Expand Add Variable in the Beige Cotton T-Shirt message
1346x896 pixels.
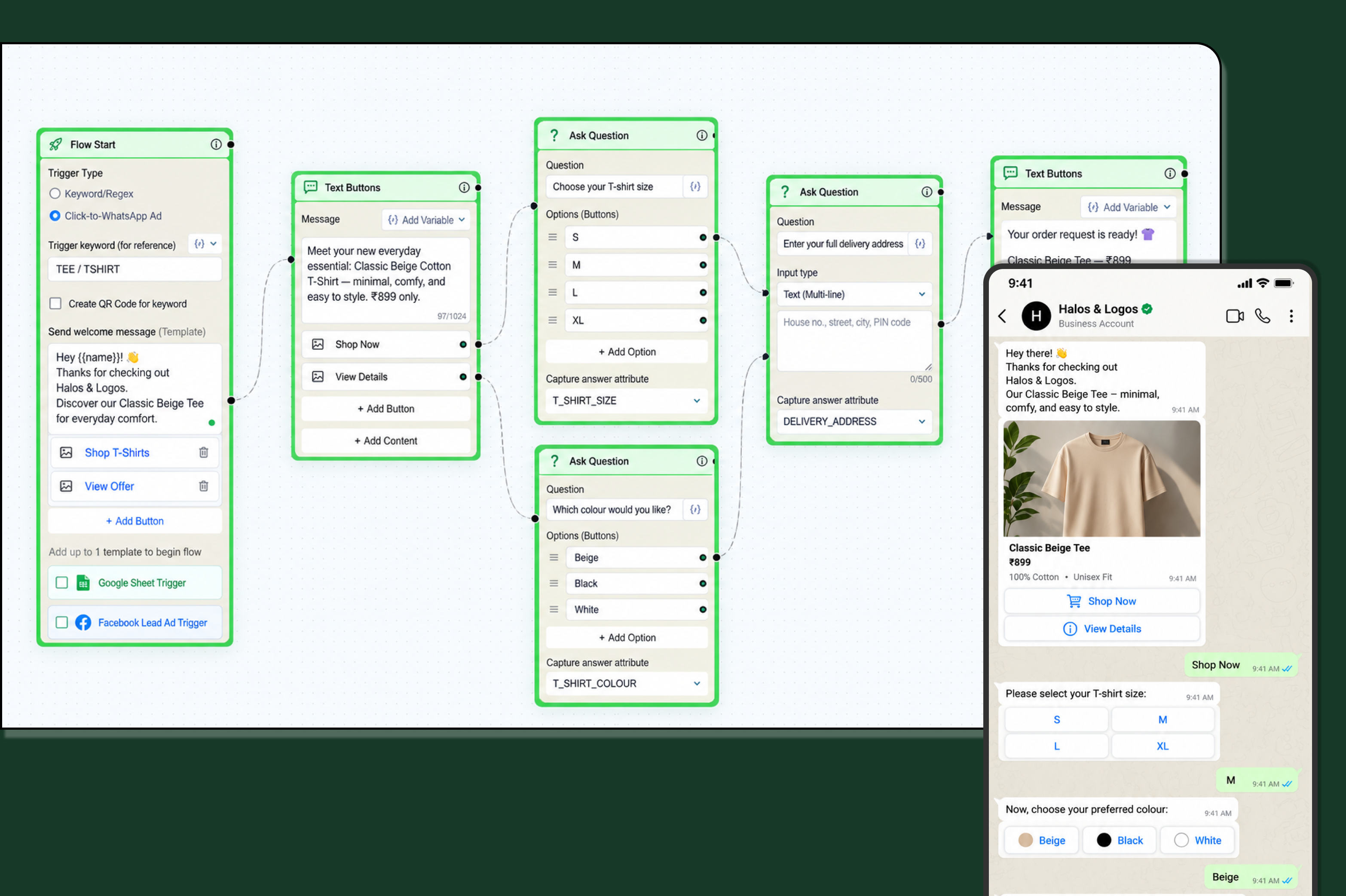426,220
